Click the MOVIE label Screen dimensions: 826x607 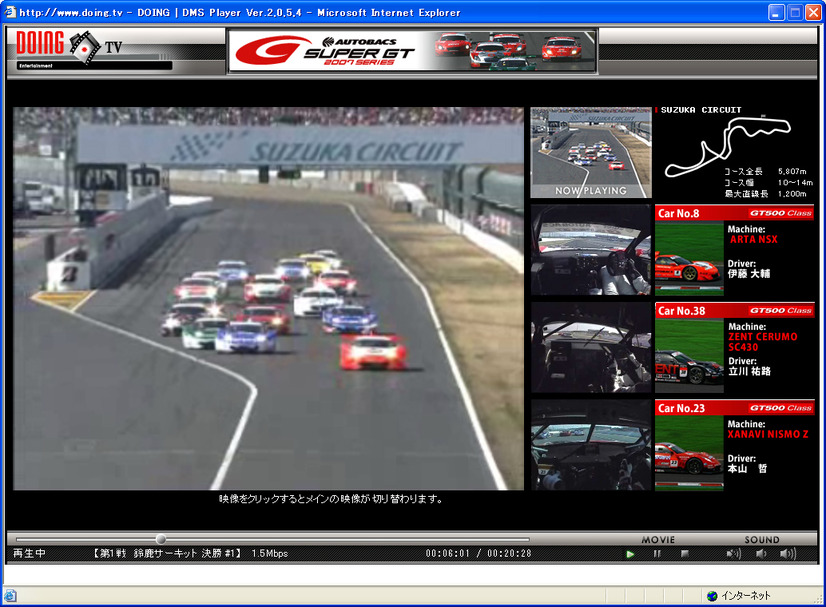(658, 540)
